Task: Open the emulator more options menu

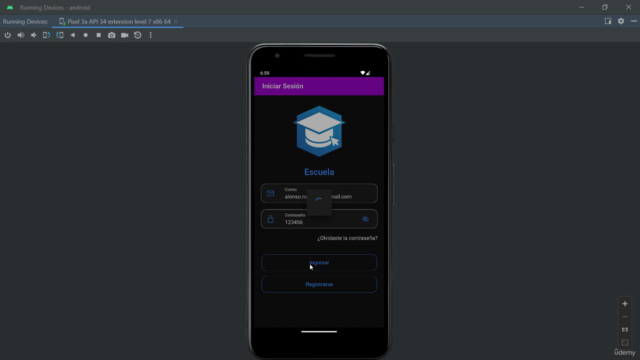Action: click(x=151, y=35)
